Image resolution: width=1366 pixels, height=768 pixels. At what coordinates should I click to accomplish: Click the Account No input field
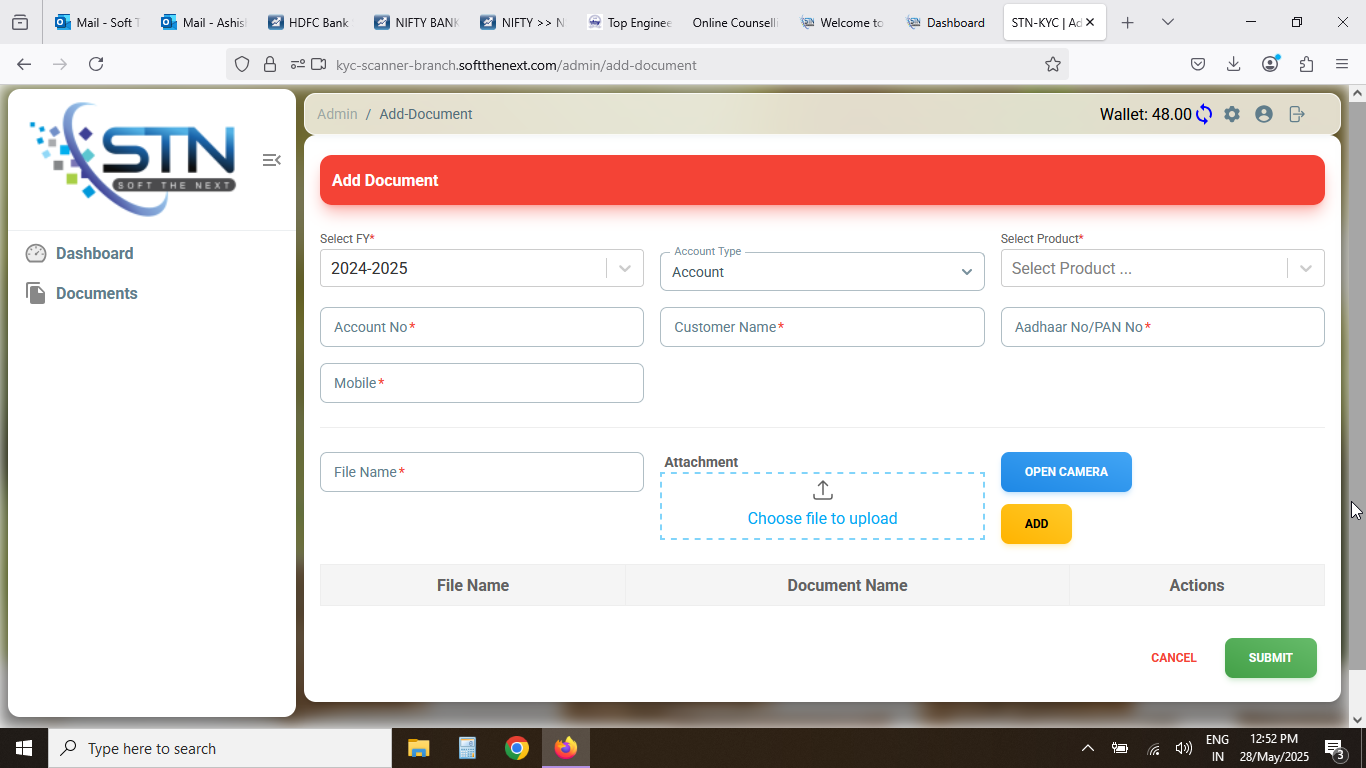click(482, 327)
